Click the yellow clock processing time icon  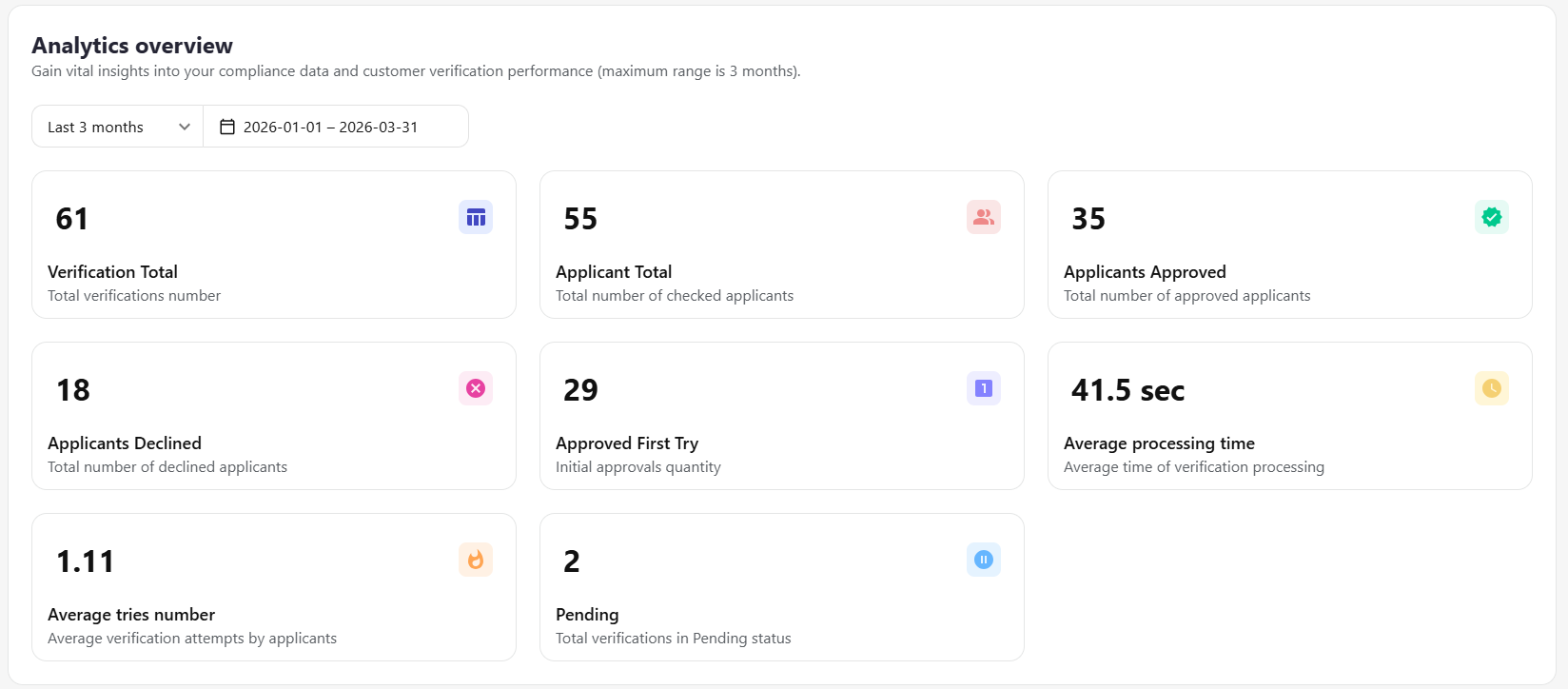[1492, 388]
